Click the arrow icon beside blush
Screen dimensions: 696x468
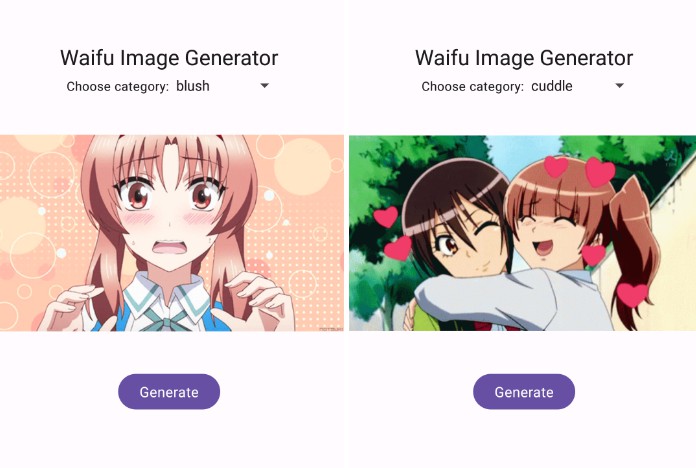(265, 85)
